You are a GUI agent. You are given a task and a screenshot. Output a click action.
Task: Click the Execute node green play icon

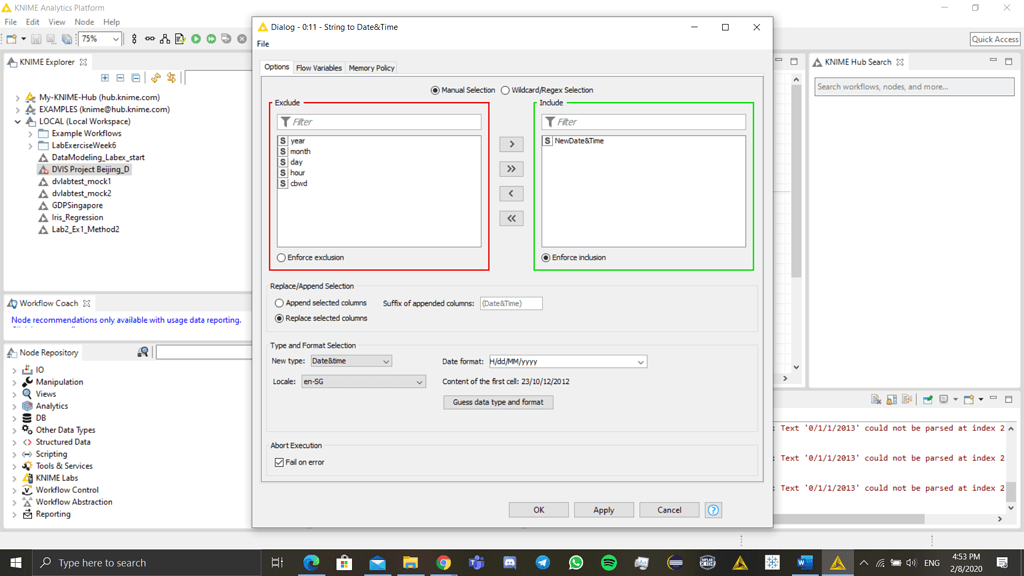click(x=195, y=39)
